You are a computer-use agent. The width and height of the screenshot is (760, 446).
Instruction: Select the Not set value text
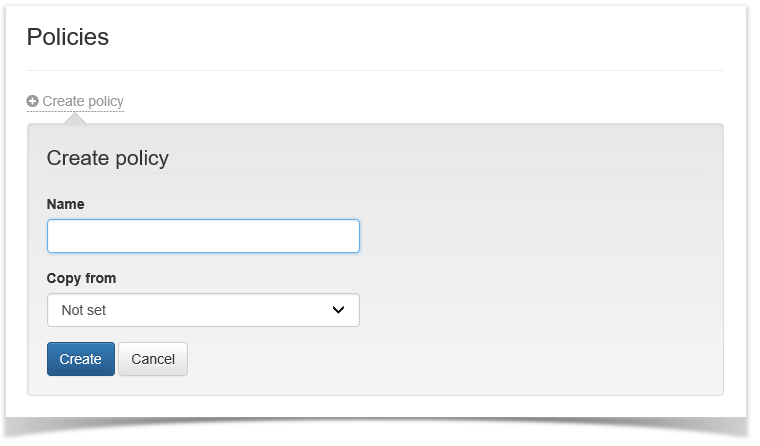pyautogui.click(x=84, y=310)
